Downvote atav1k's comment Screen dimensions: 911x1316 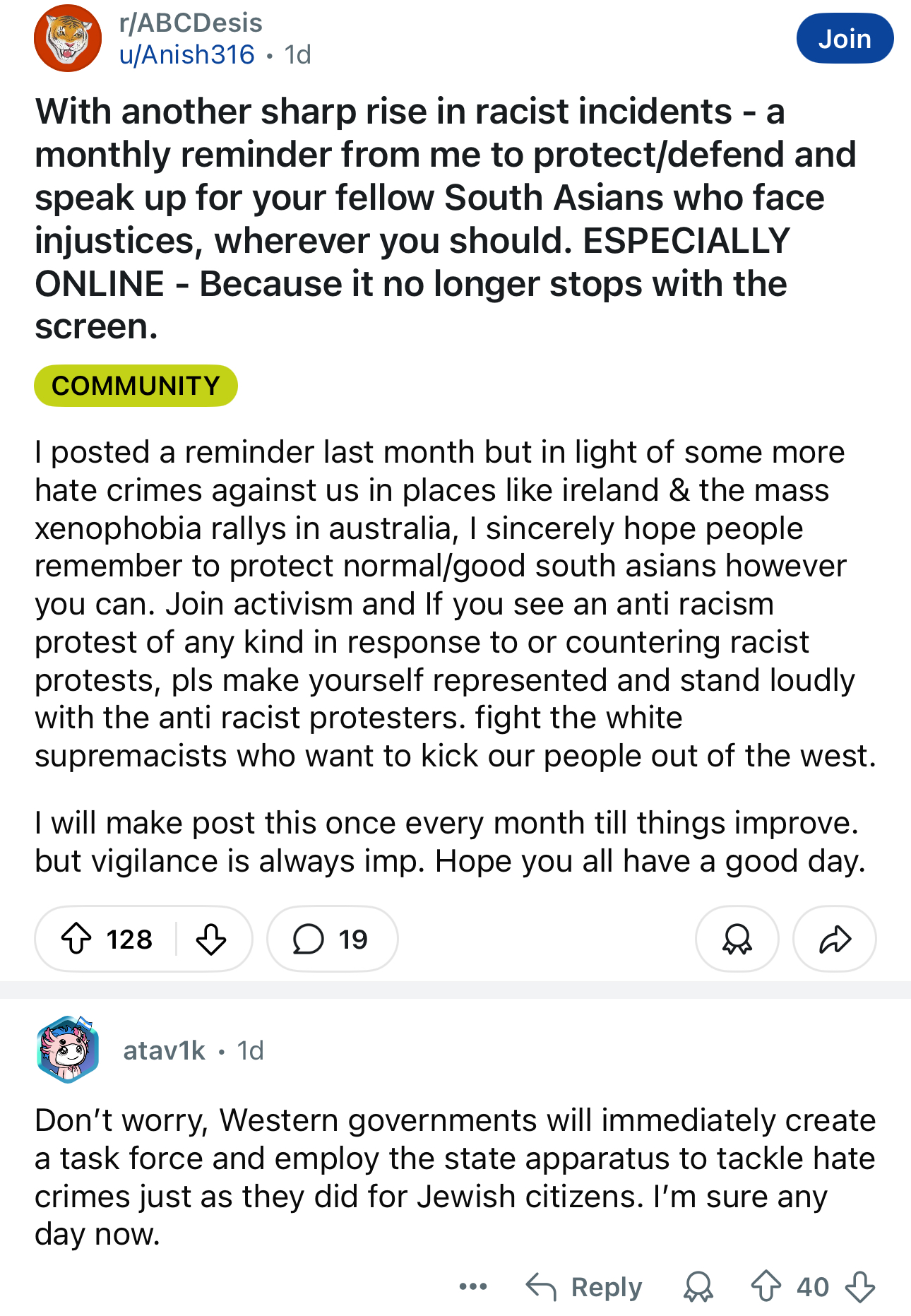pyautogui.click(x=859, y=1286)
